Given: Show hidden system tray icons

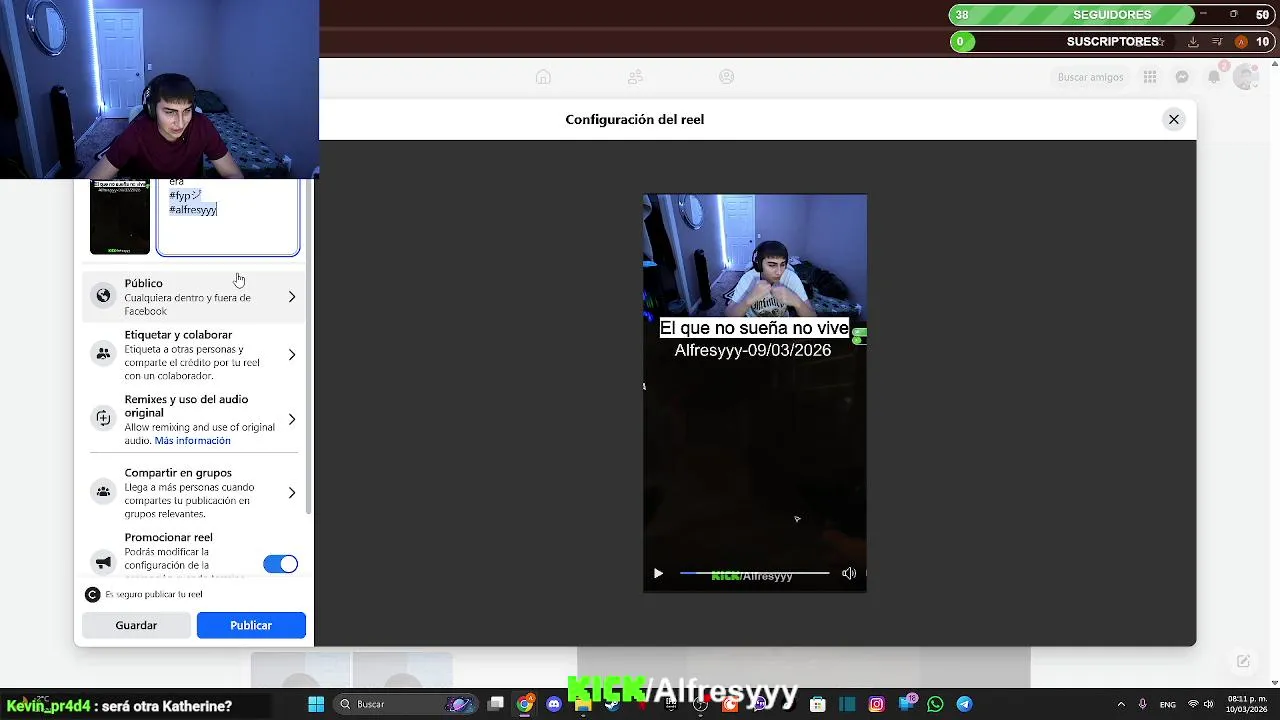Looking at the screenshot, I should tap(1121, 704).
